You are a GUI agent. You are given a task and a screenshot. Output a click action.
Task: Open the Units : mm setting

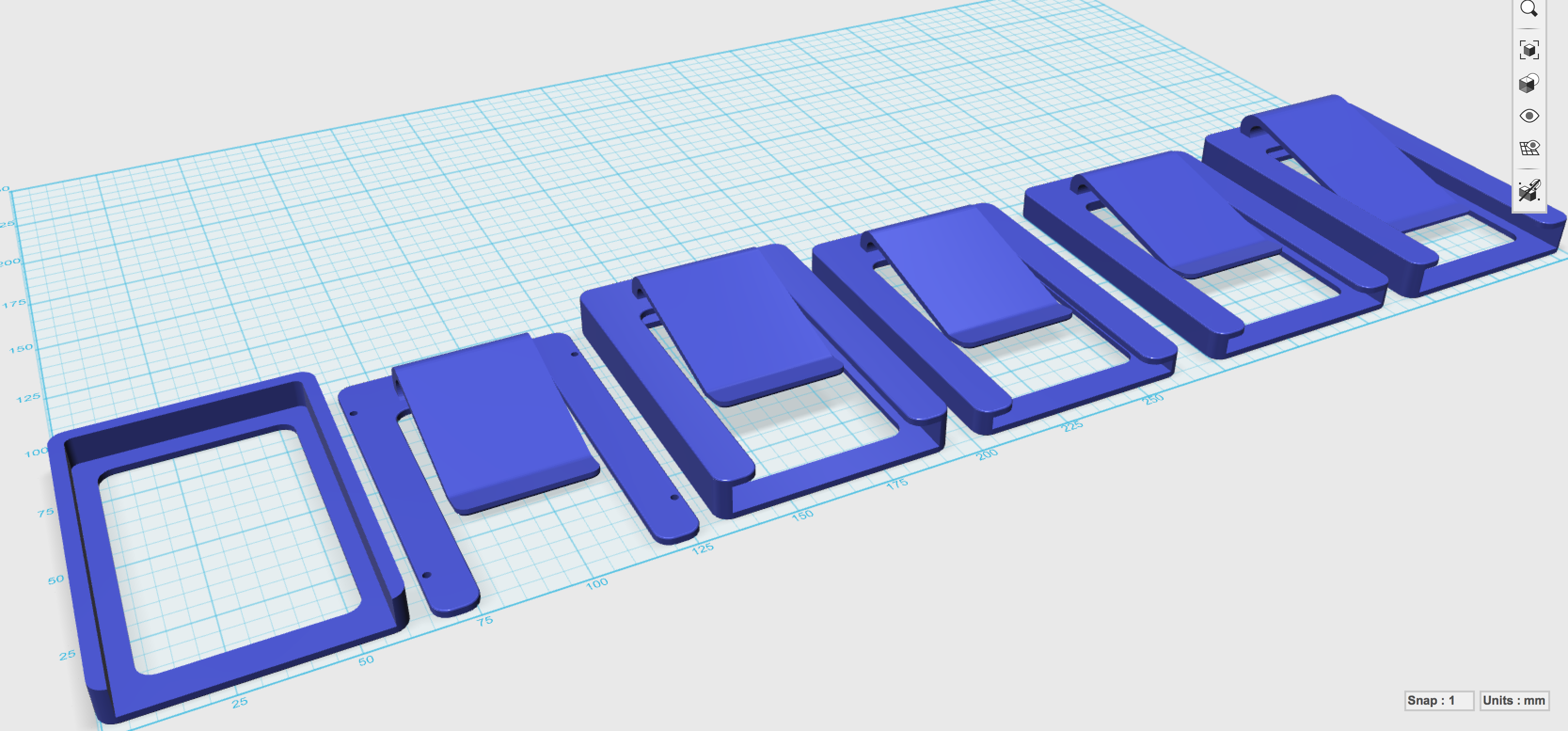(x=1514, y=700)
